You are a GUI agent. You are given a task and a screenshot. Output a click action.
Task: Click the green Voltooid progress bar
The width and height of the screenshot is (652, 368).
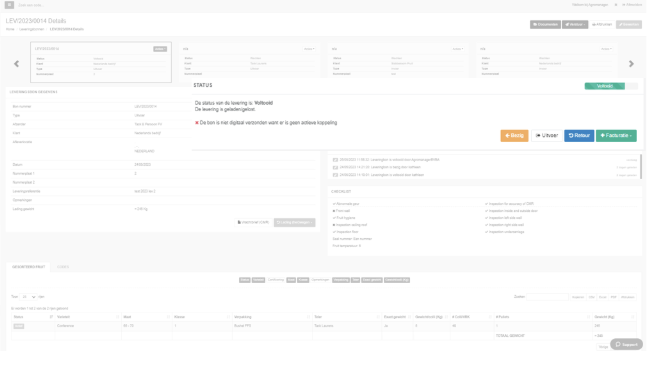[605, 86]
